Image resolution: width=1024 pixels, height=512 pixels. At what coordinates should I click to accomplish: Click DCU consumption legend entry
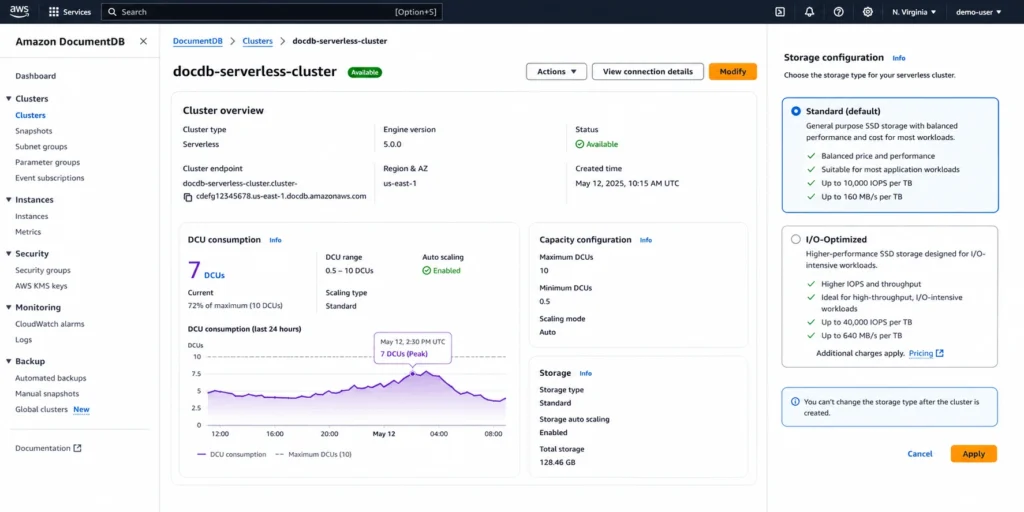231,455
